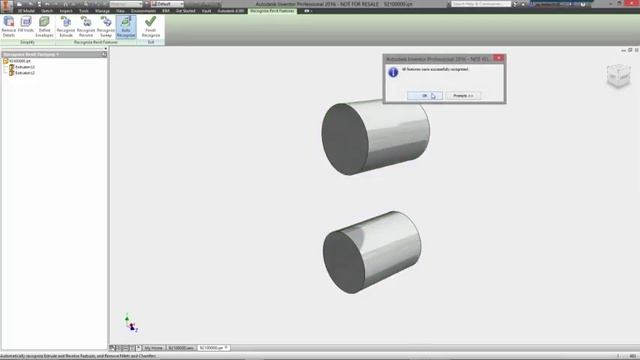Click the Prompts >> button
The image size is (640, 360).
point(463,96)
